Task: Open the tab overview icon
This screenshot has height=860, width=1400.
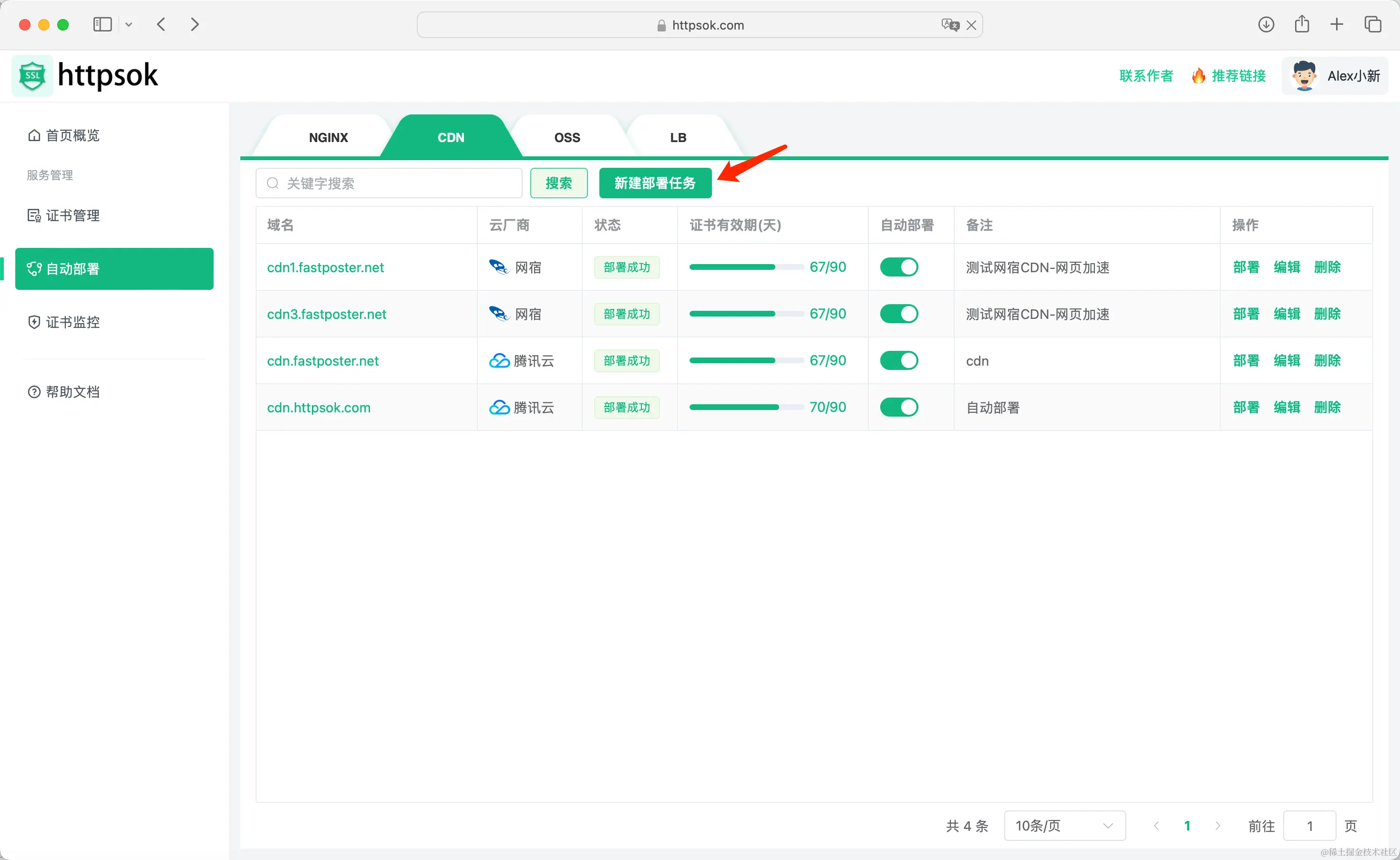Action: point(1373,24)
